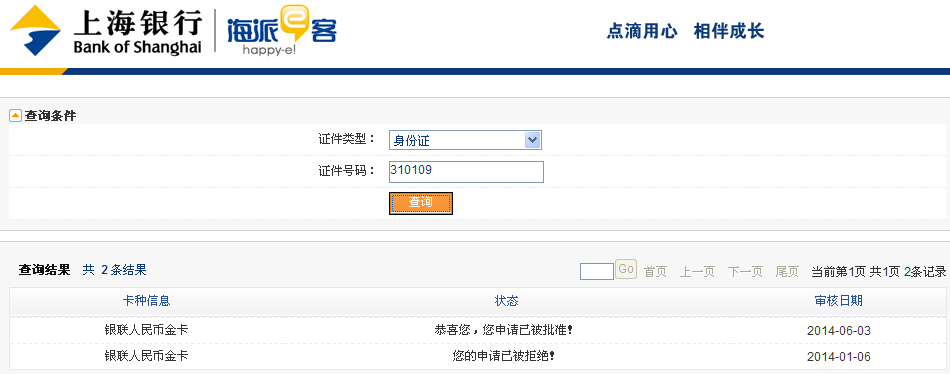The height and width of the screenshot is (374, 950).
Task: Jump to 尾页 last page link
Action: [x=787, y=272]
